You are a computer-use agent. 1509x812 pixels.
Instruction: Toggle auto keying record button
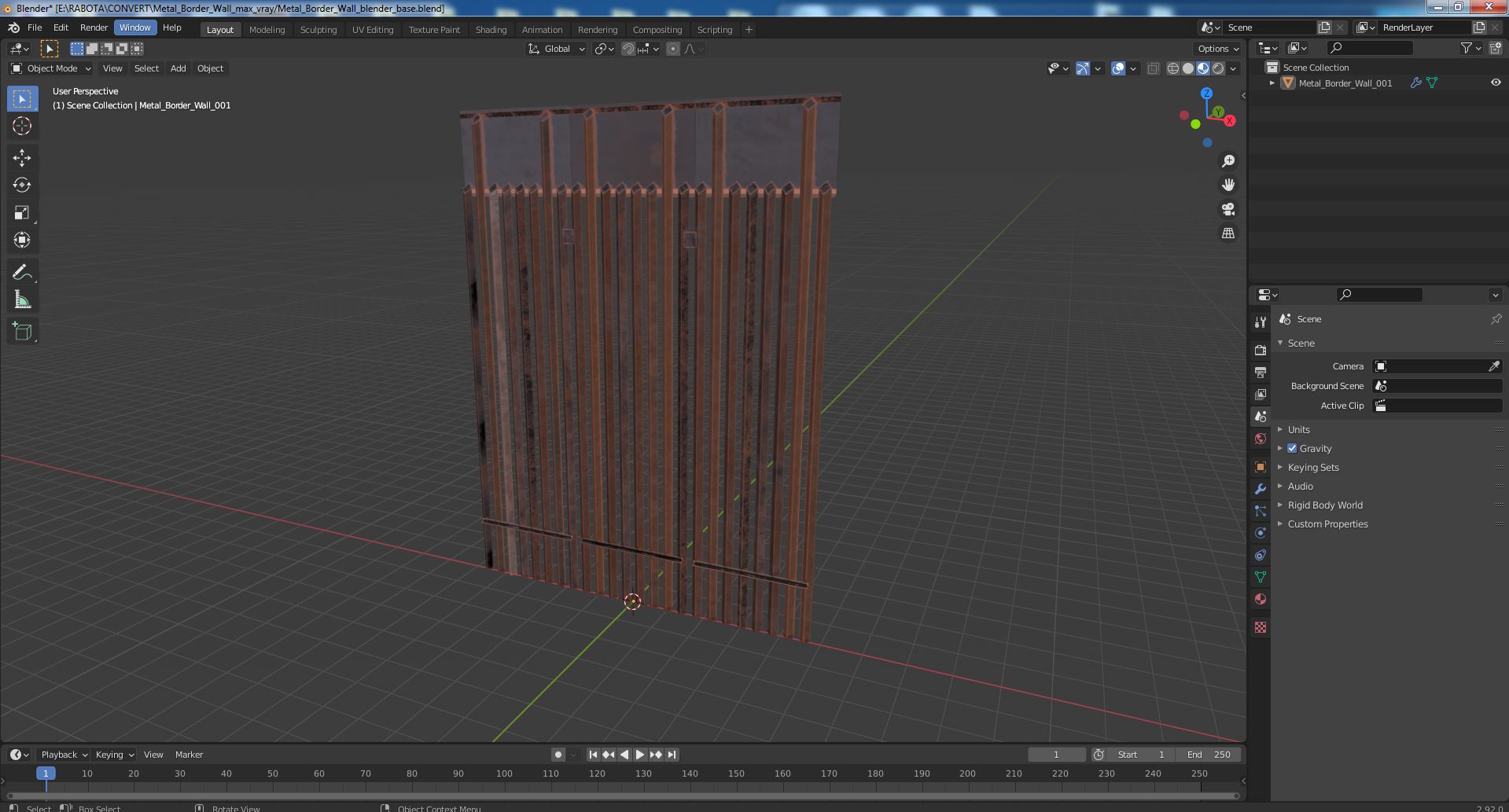coord(558,755)
